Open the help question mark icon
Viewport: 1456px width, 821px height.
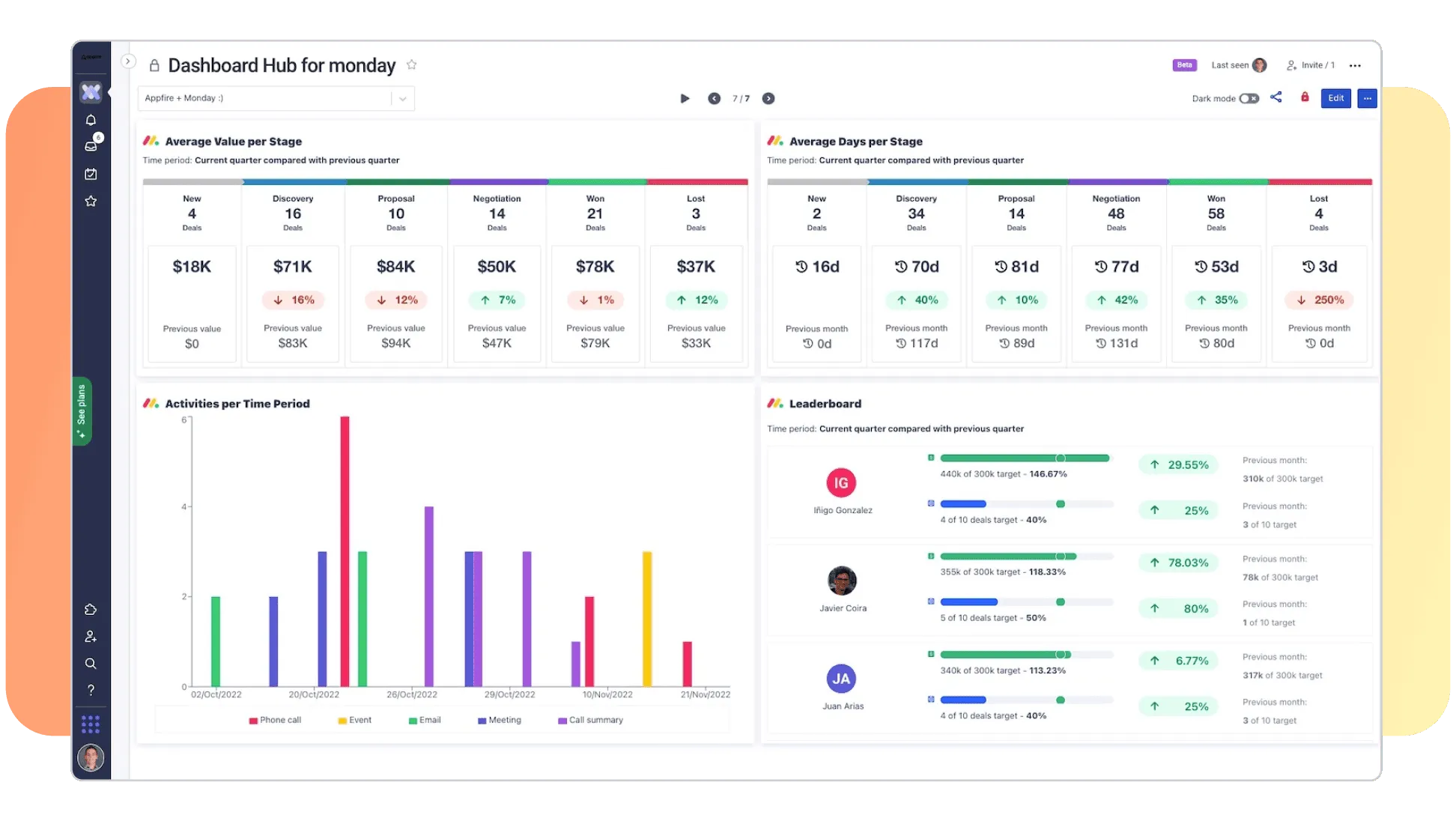point(91,690)
